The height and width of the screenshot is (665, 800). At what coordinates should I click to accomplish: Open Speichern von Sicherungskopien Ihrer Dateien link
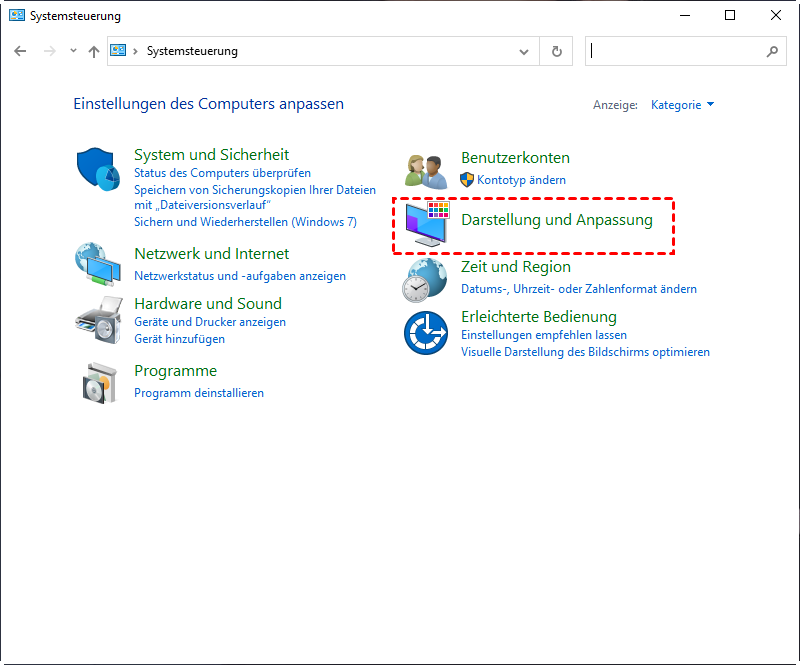coord(255,197)
